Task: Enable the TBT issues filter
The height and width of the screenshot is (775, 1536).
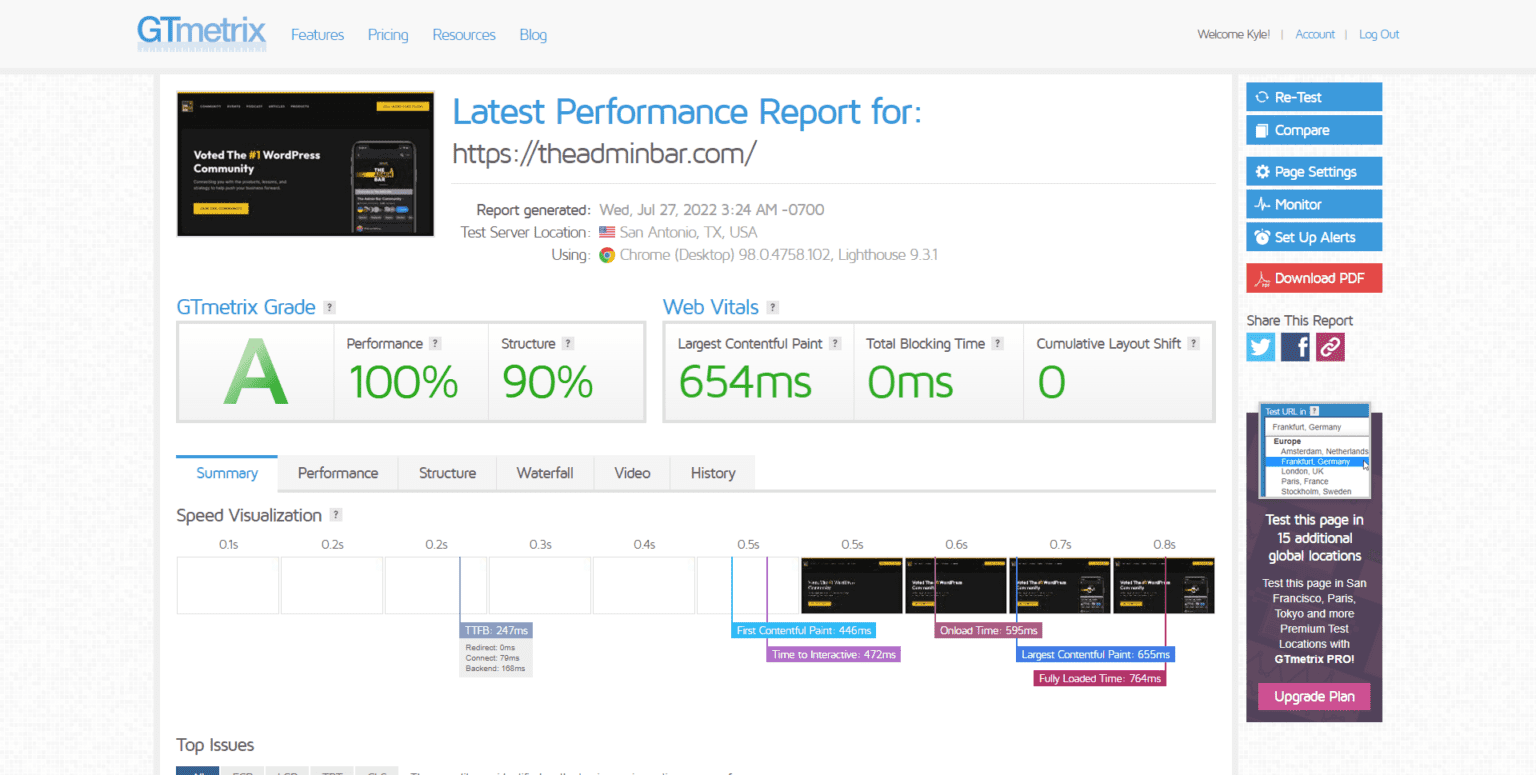Action: (331, 772)
